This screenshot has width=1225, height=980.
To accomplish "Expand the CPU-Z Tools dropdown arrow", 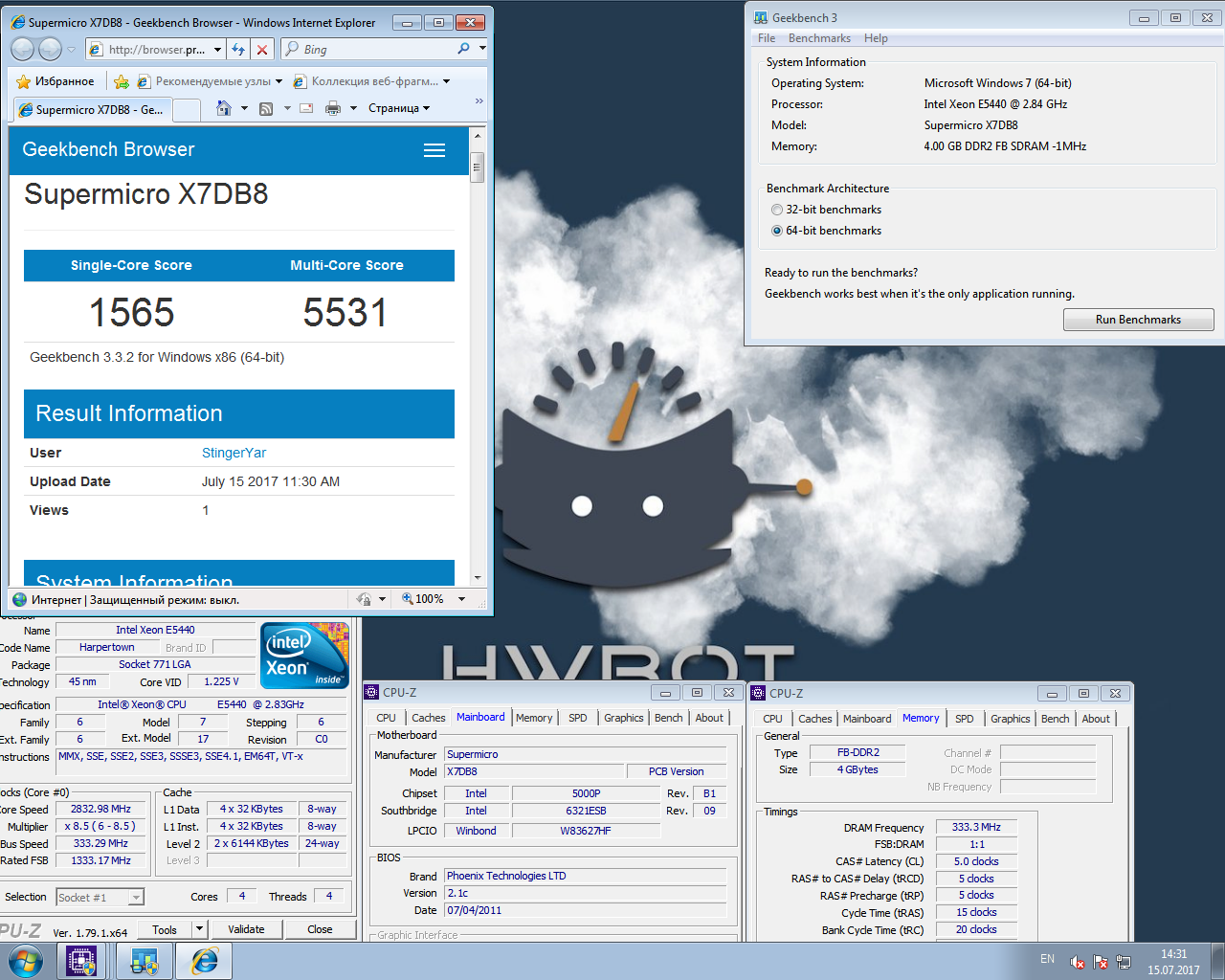I will (x=199, y=928).
